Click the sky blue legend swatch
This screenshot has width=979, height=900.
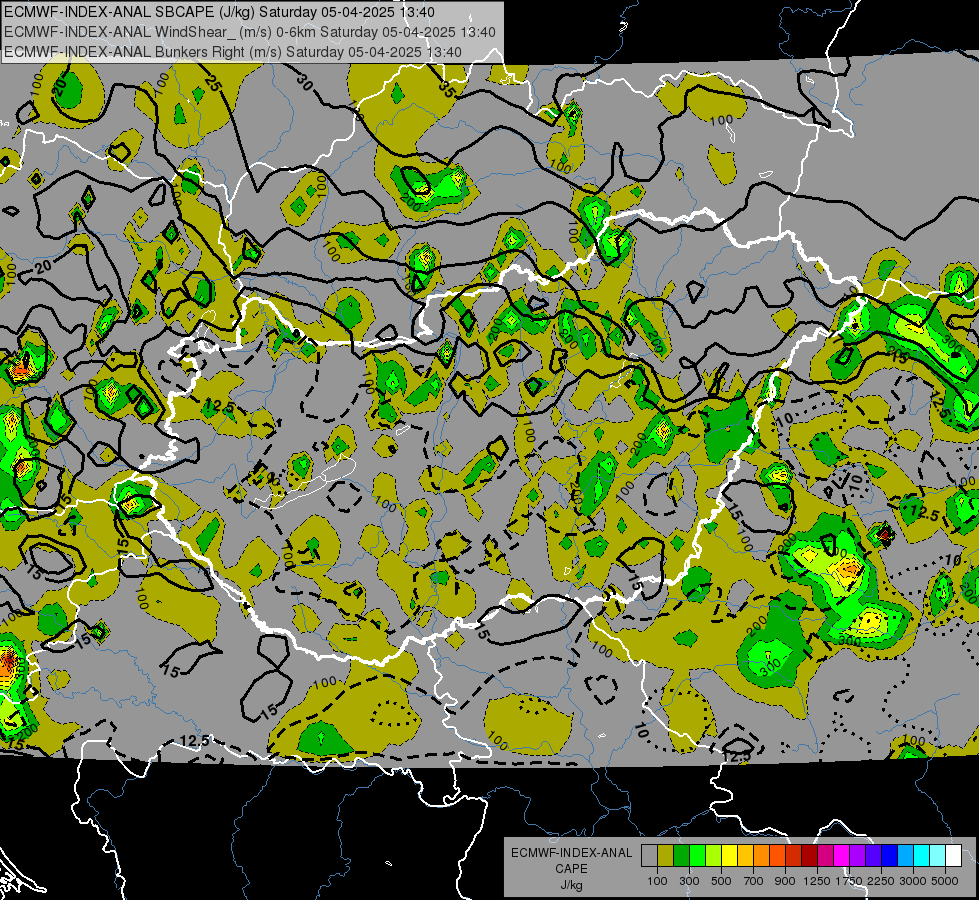pyautogui.click(x=905, y=855)
